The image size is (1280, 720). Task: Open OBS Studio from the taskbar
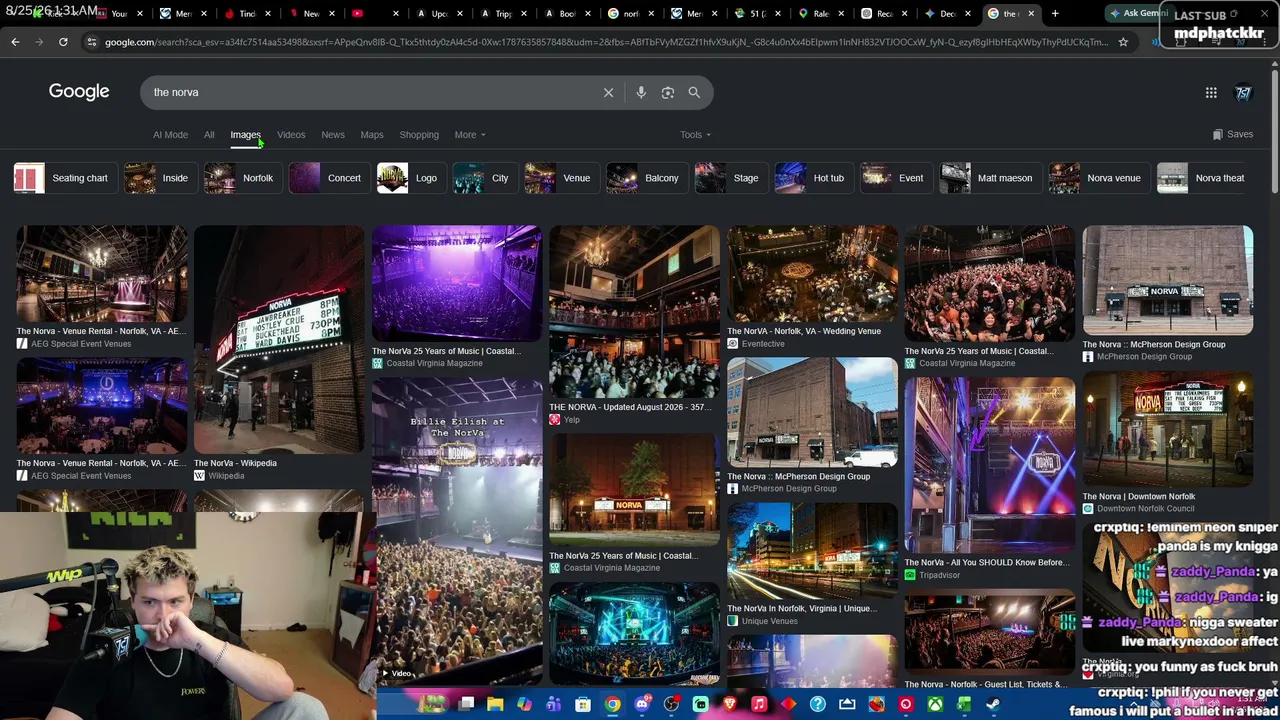pos(671,704)
